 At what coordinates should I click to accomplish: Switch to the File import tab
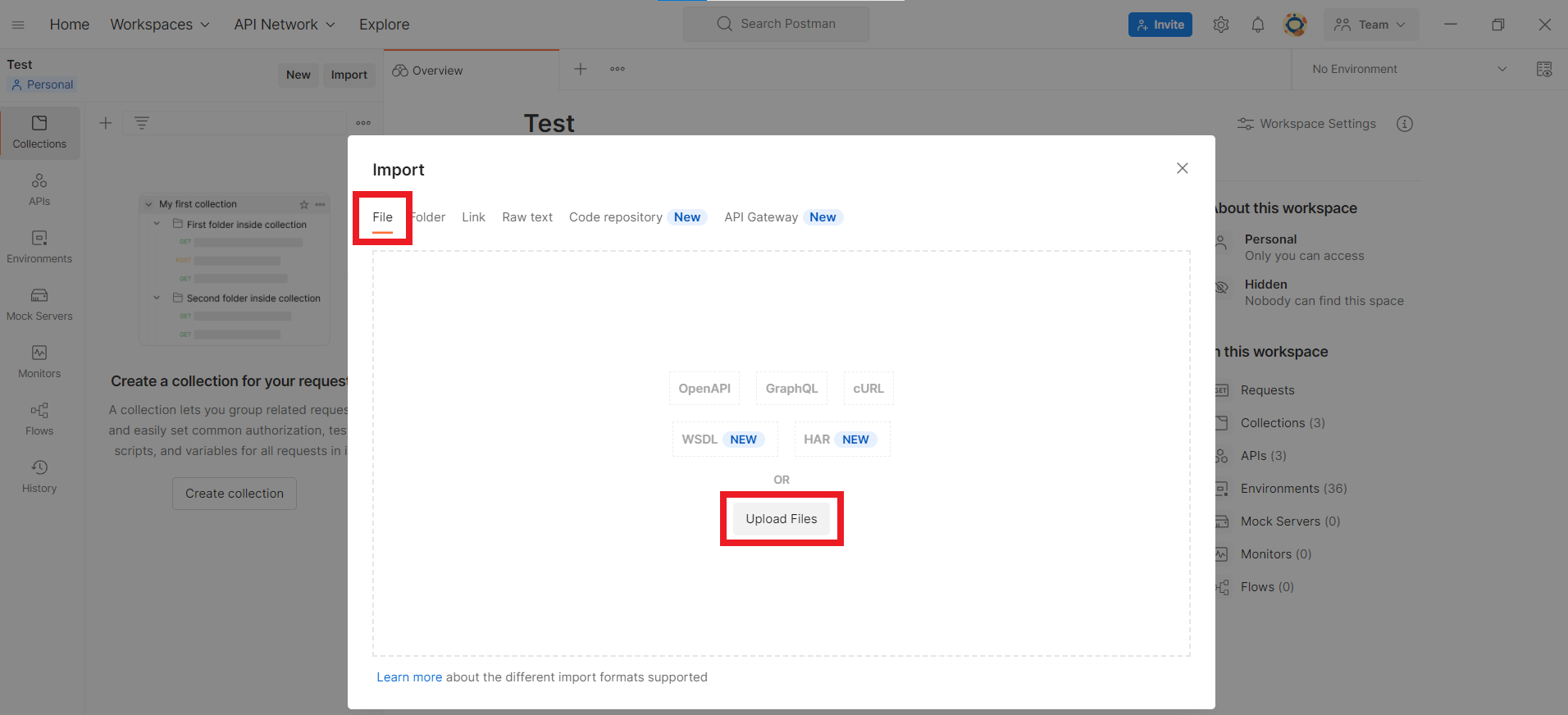tap(382, 217)
